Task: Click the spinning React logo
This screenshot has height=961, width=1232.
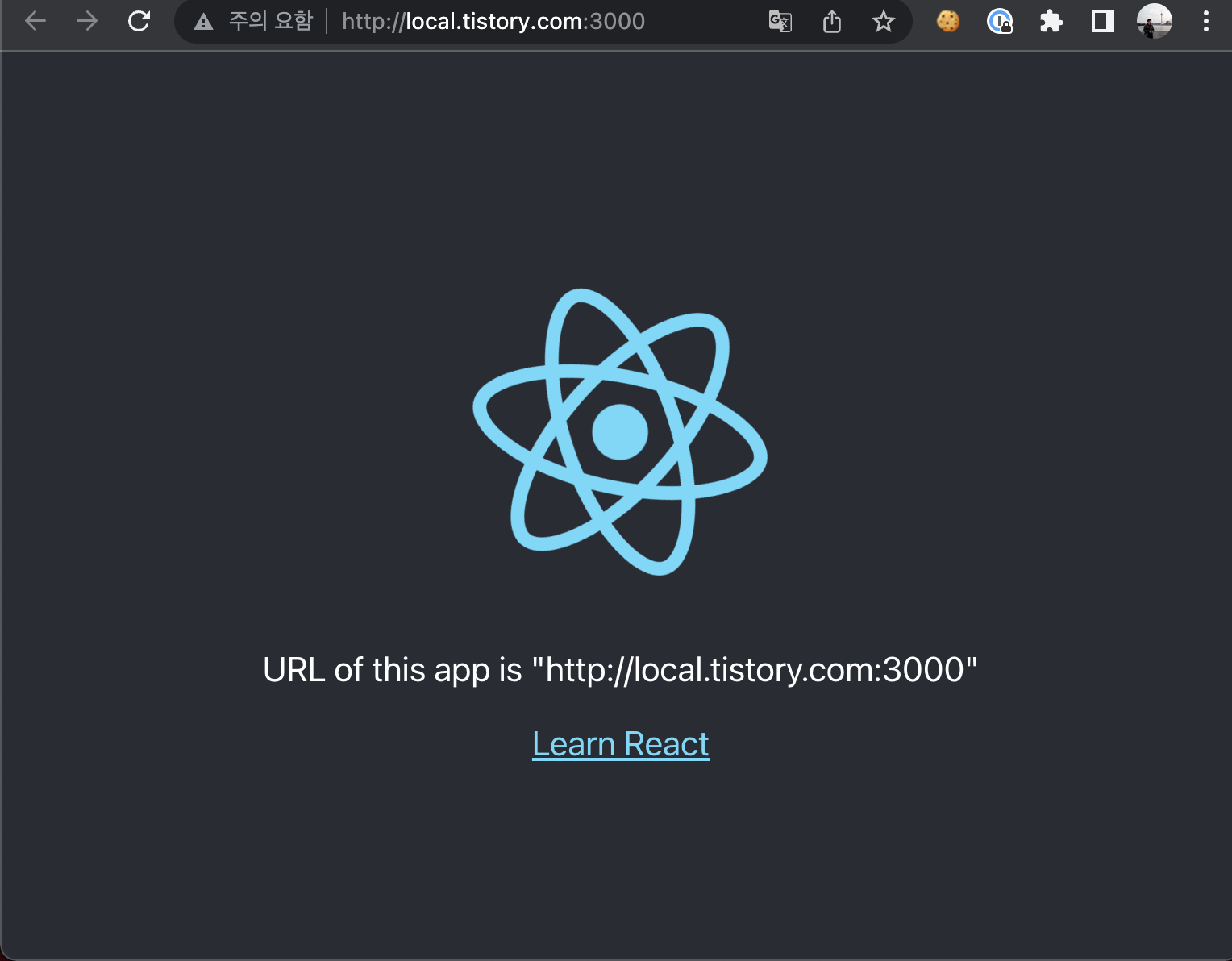Action: (x=620, y=432)
